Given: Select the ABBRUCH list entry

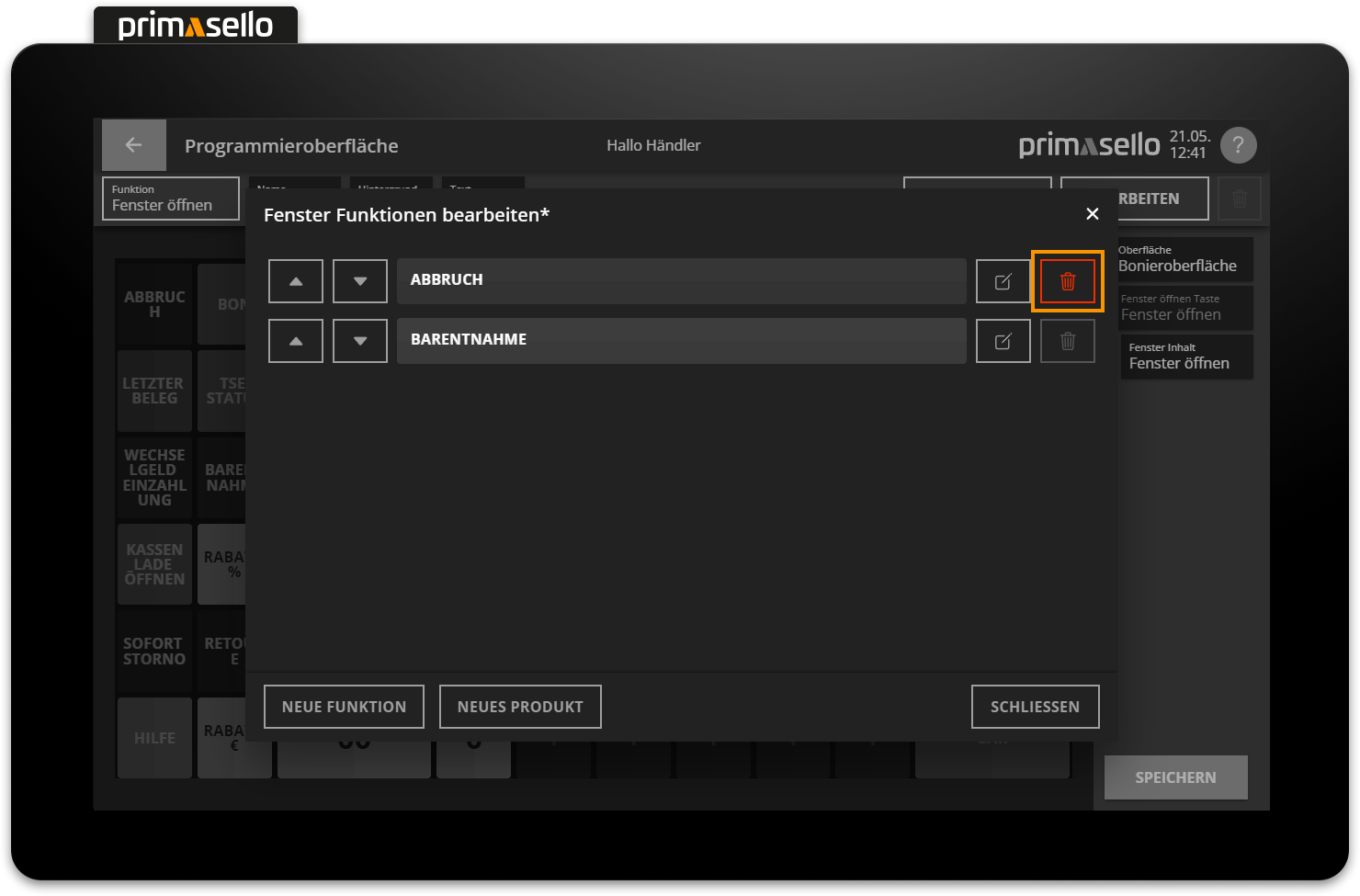Looking at the screenshot, I should [681, 280].
